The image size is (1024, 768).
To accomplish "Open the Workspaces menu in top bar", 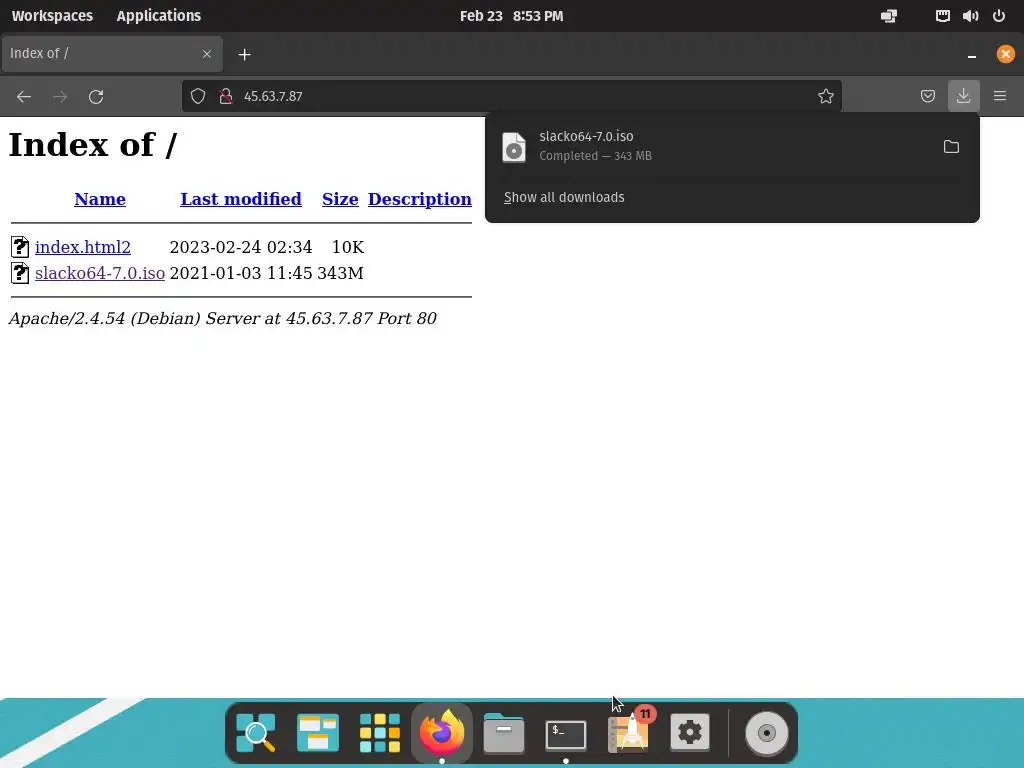I will coord(52,16).
